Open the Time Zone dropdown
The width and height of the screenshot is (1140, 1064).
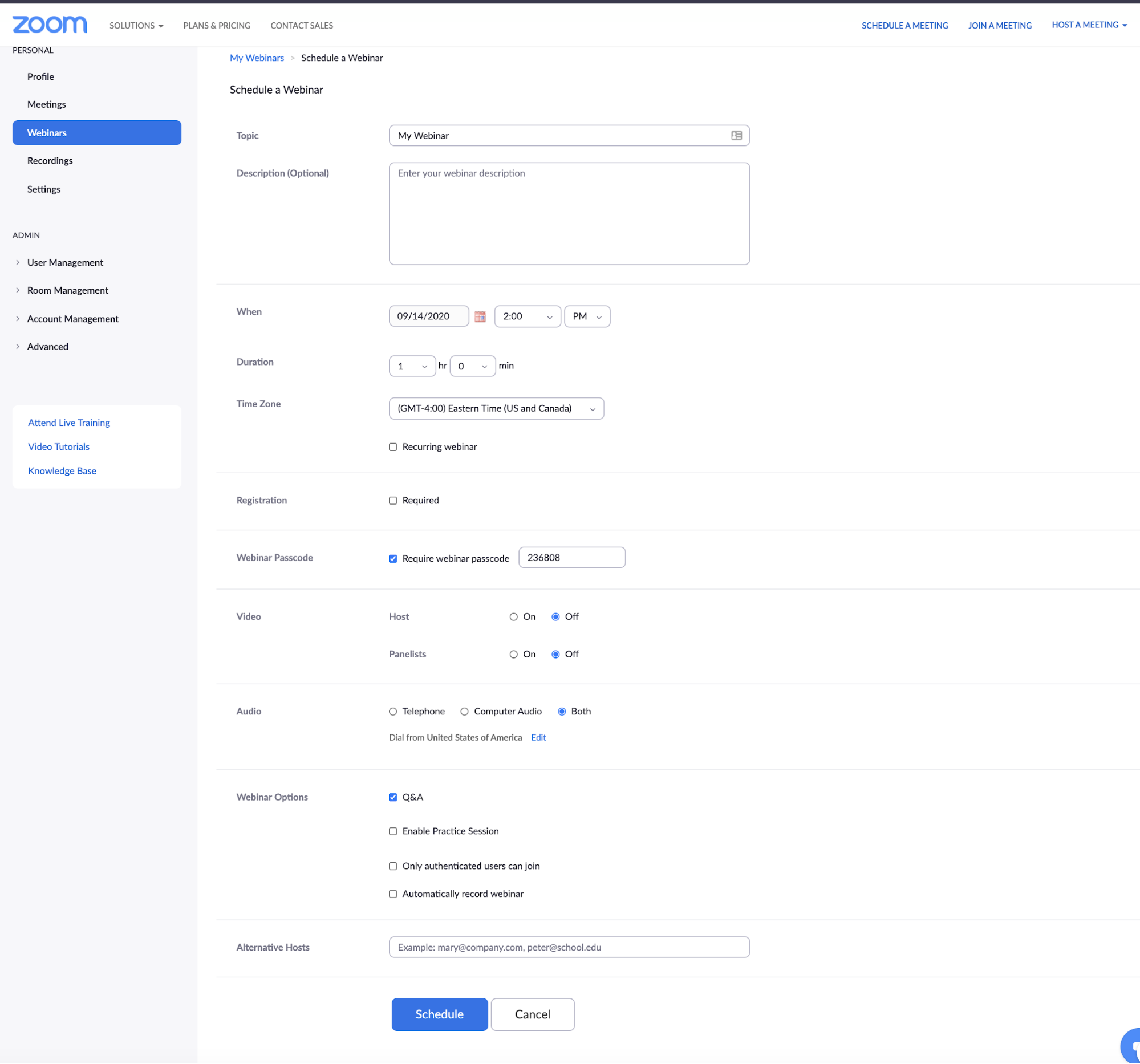496,408
